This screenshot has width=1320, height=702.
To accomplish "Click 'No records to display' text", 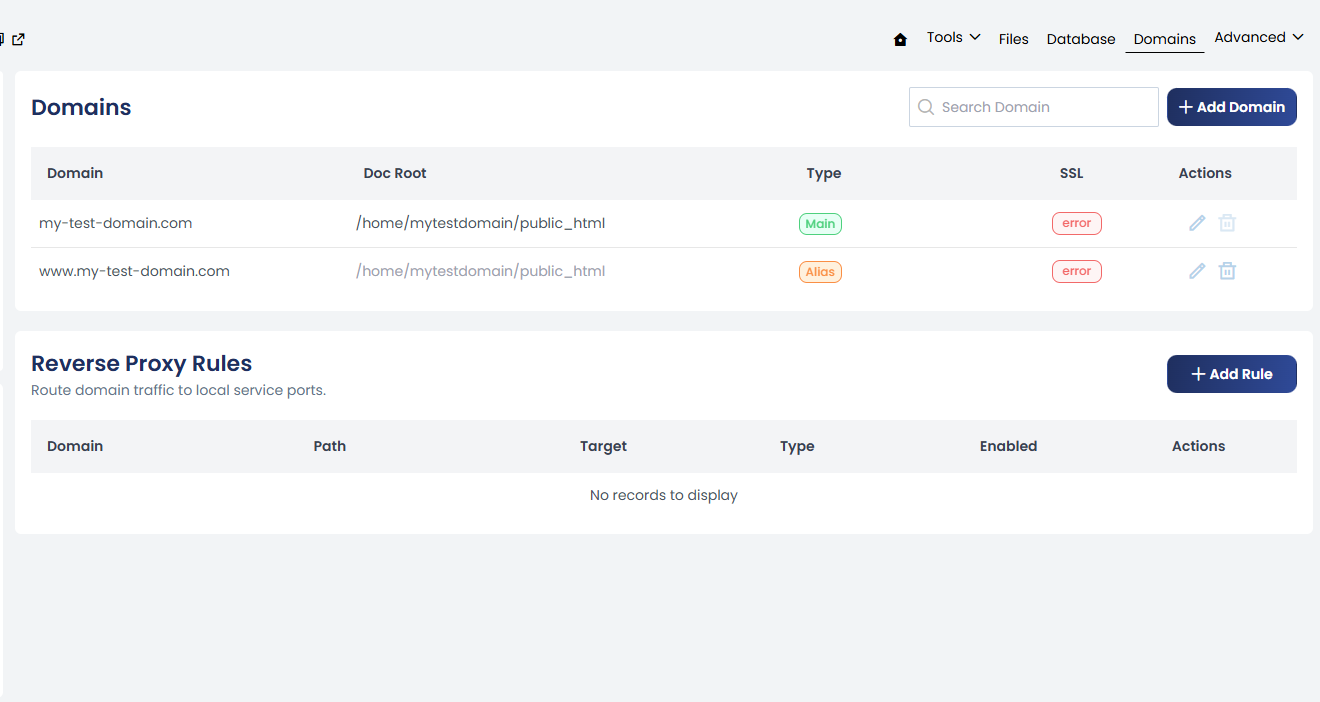I will point(664,495).
